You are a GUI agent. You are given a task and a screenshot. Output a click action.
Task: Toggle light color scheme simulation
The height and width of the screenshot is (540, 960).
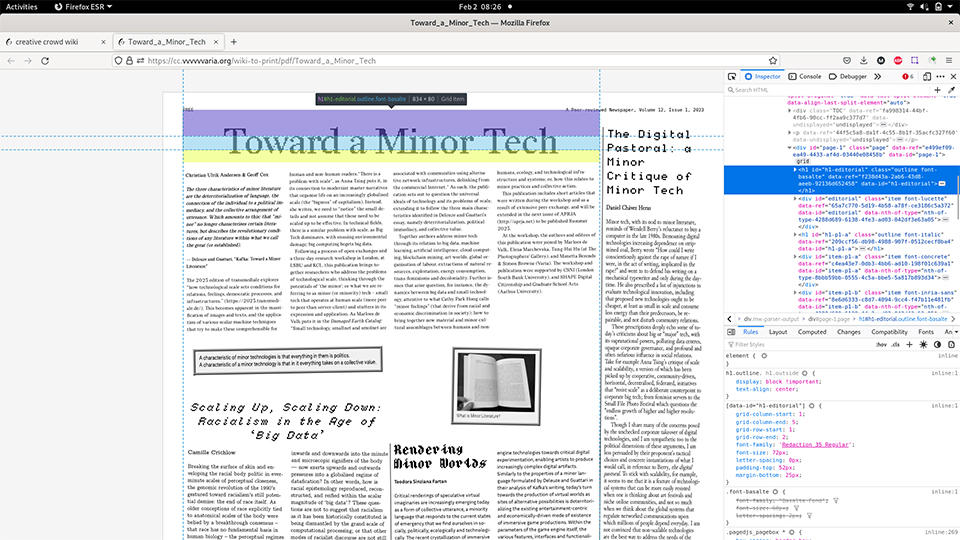coord(922,344)
